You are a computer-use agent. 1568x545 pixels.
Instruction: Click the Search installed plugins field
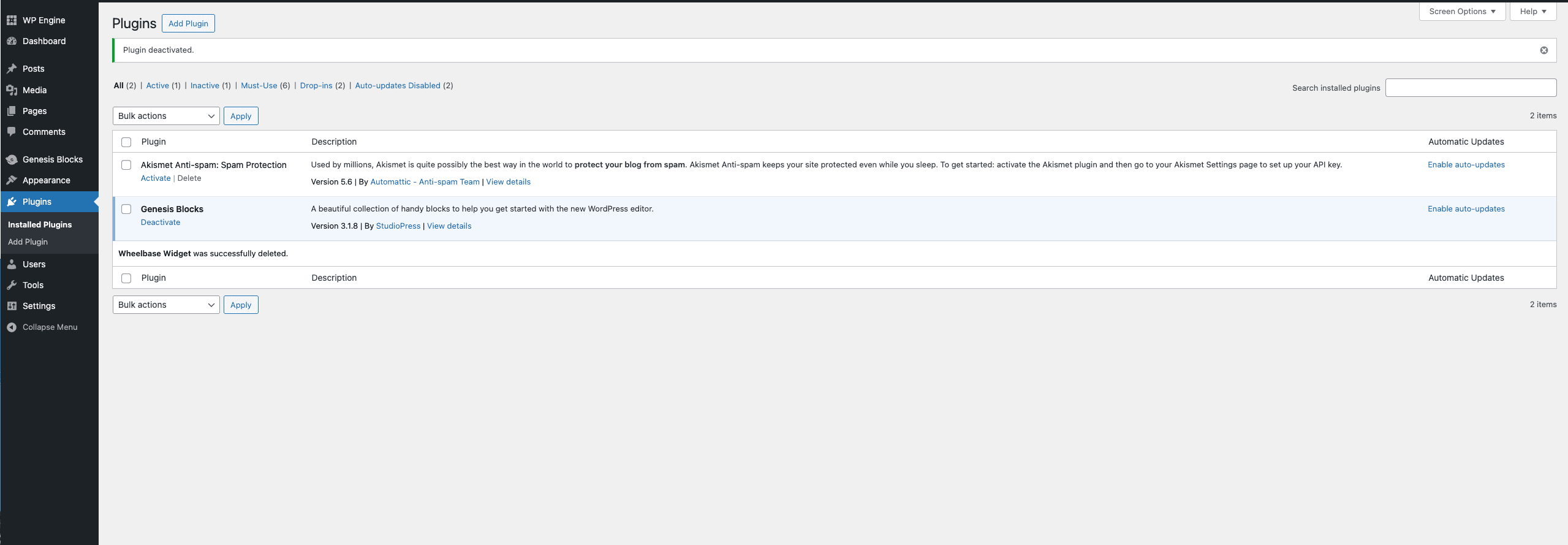click(1471, 88)
